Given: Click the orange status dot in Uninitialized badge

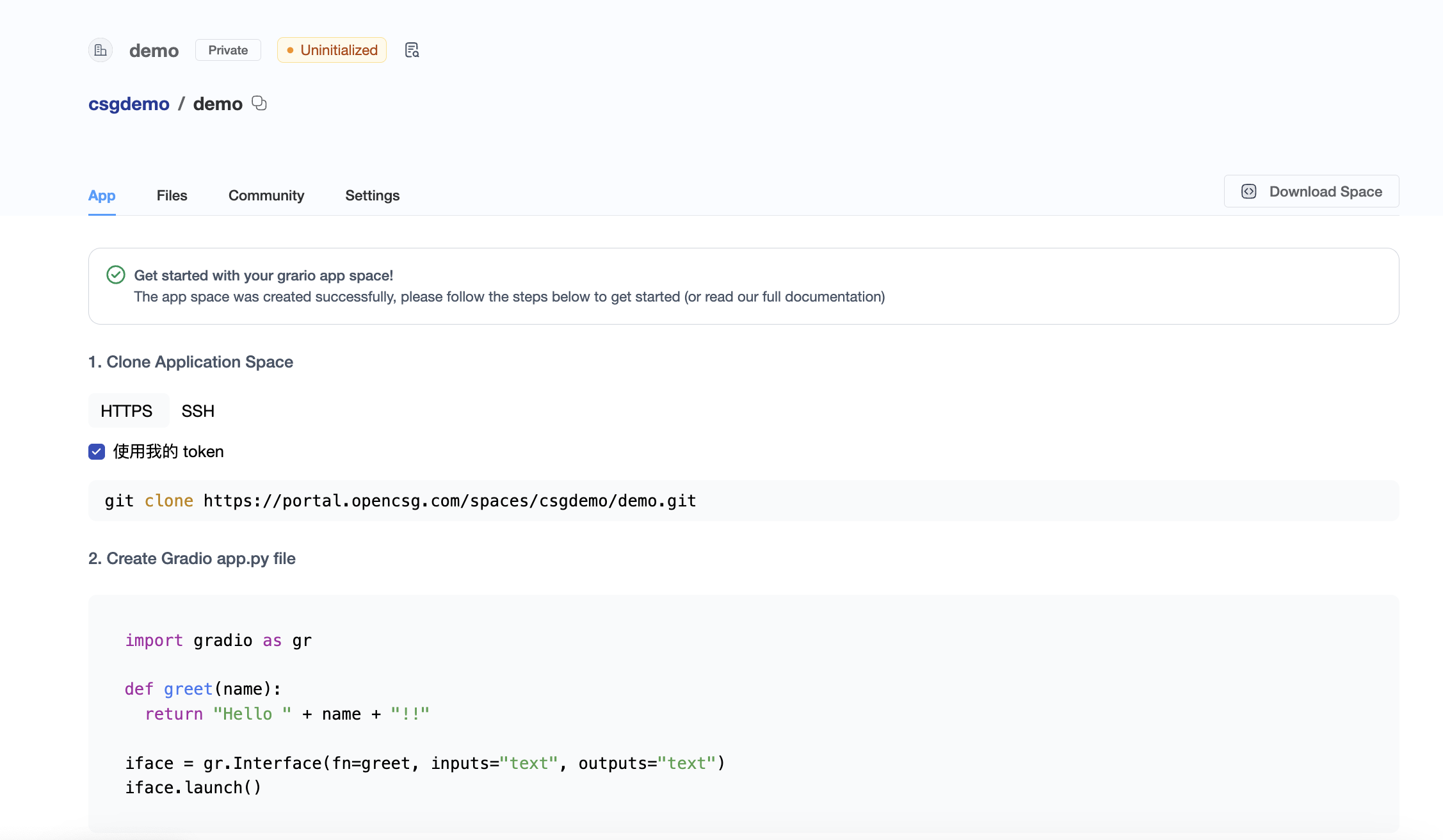Looking at the screenshot, I should tap(291, 49).
